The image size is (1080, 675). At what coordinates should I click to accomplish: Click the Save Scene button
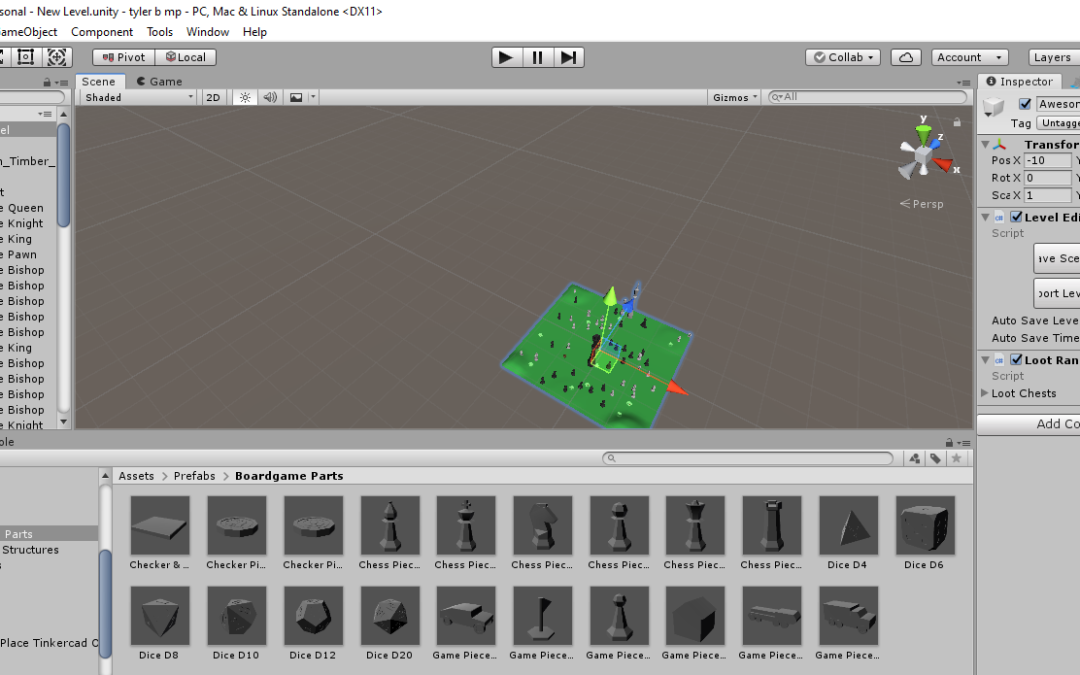(x=1057, y=258)
